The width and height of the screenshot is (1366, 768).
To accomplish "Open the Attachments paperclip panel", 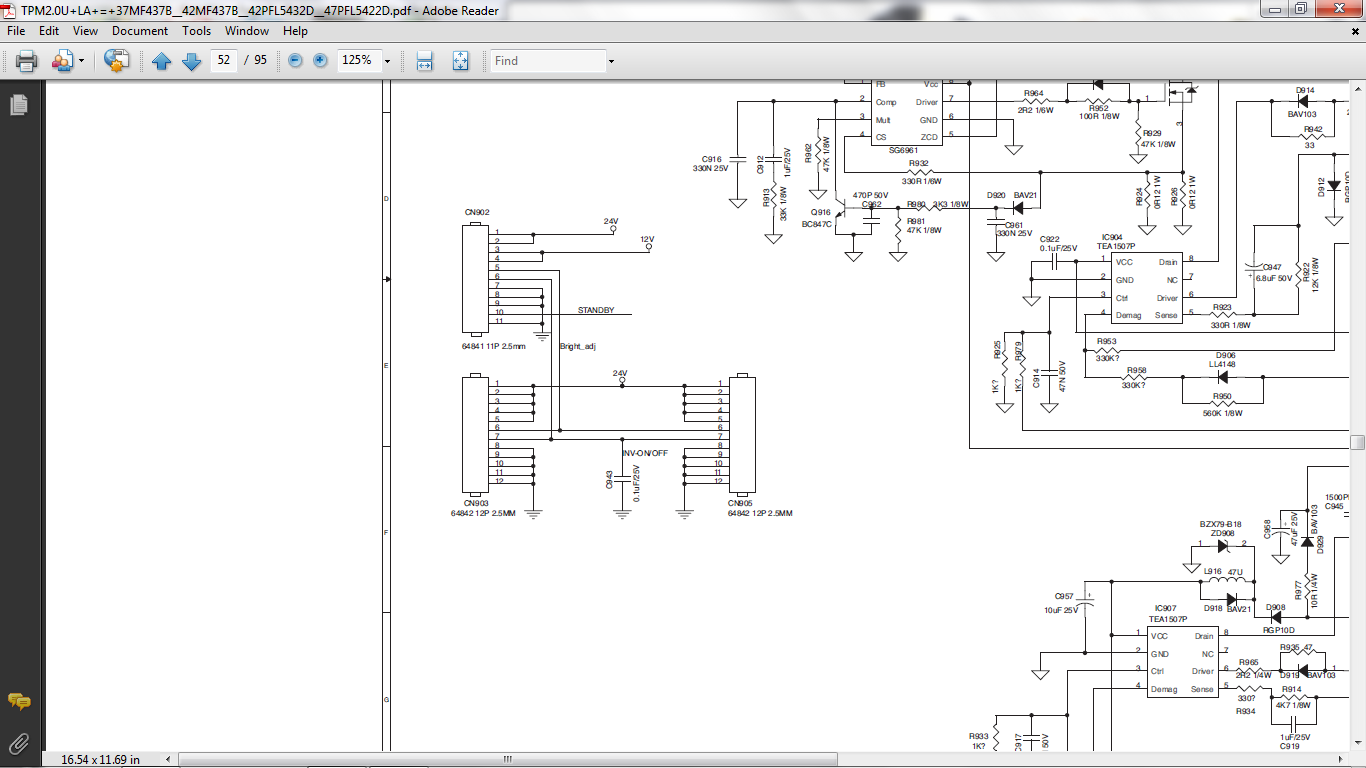I will point(18,743).
